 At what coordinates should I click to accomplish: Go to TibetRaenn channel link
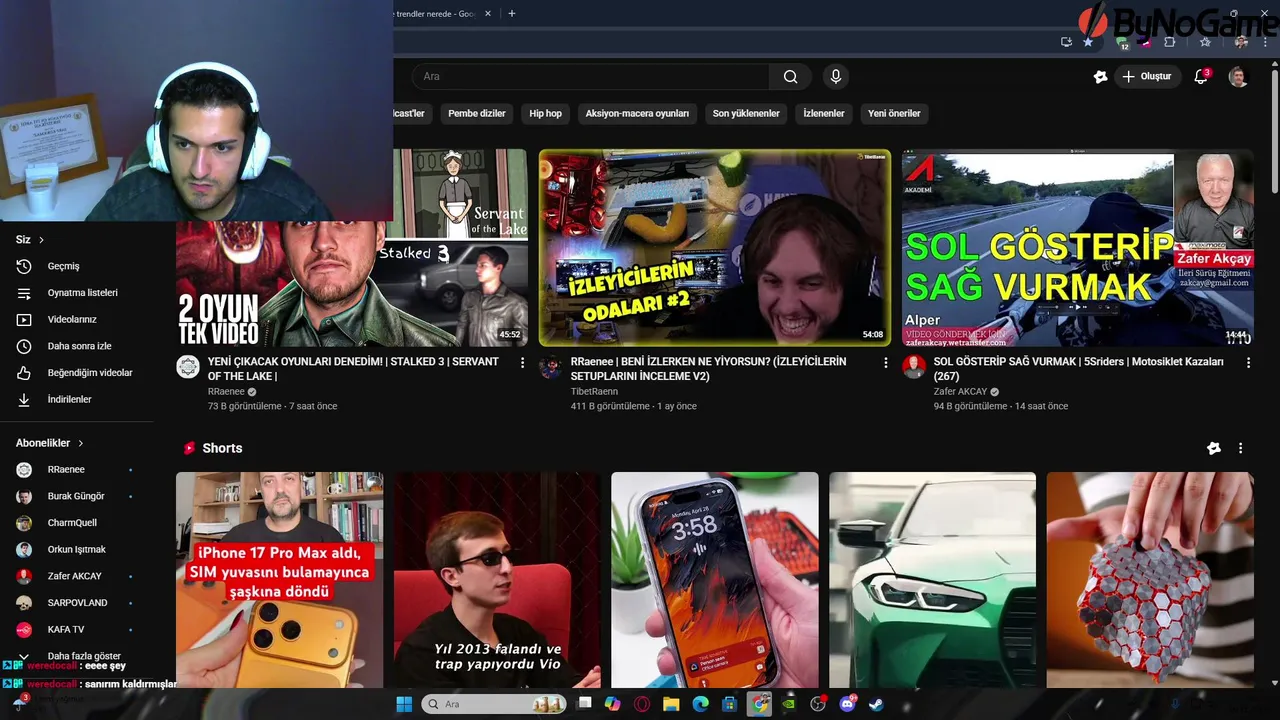tap(594, 392)
